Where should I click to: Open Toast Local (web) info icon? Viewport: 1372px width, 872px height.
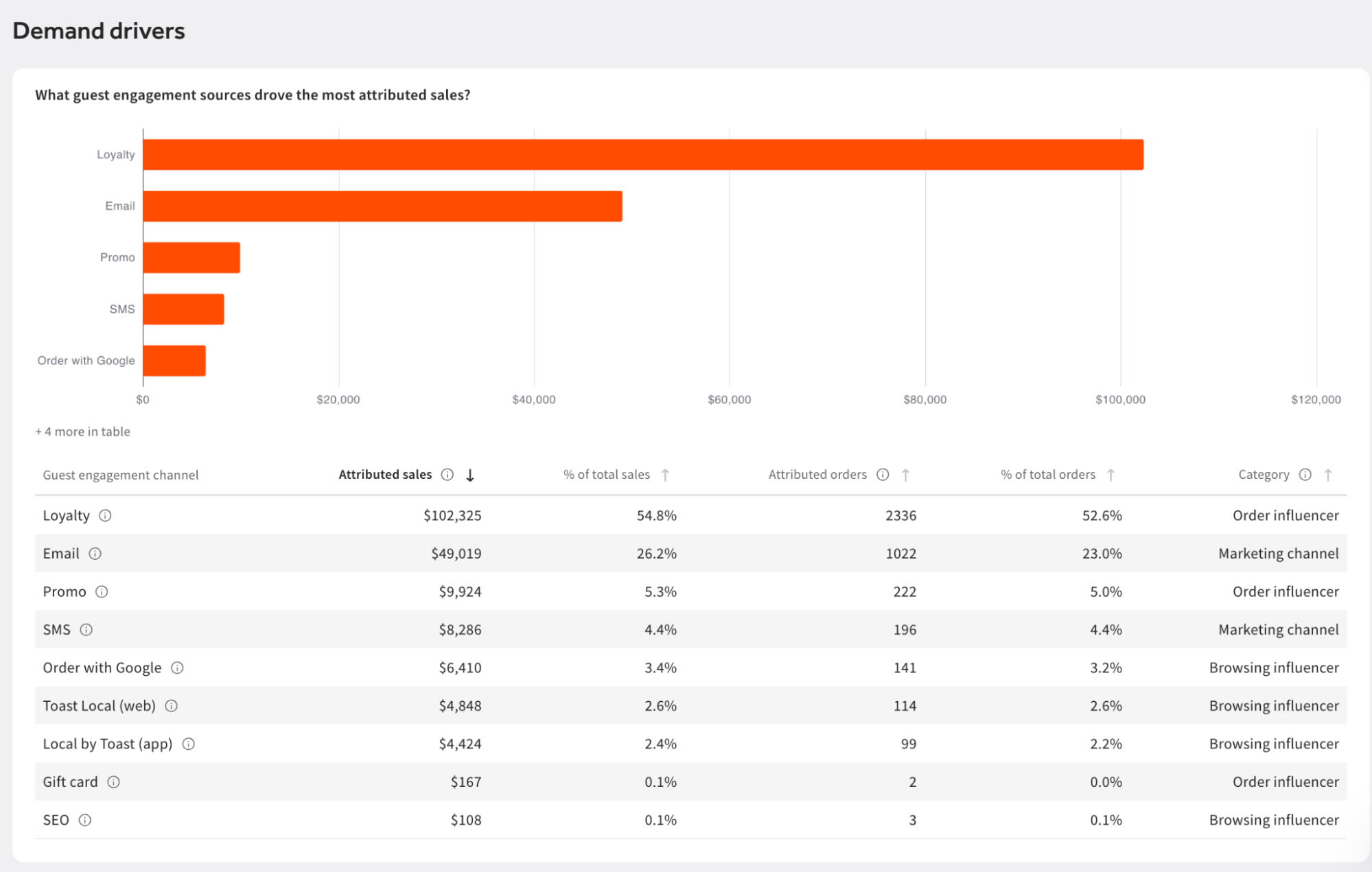pyautogui.click(x=172, y=706)
